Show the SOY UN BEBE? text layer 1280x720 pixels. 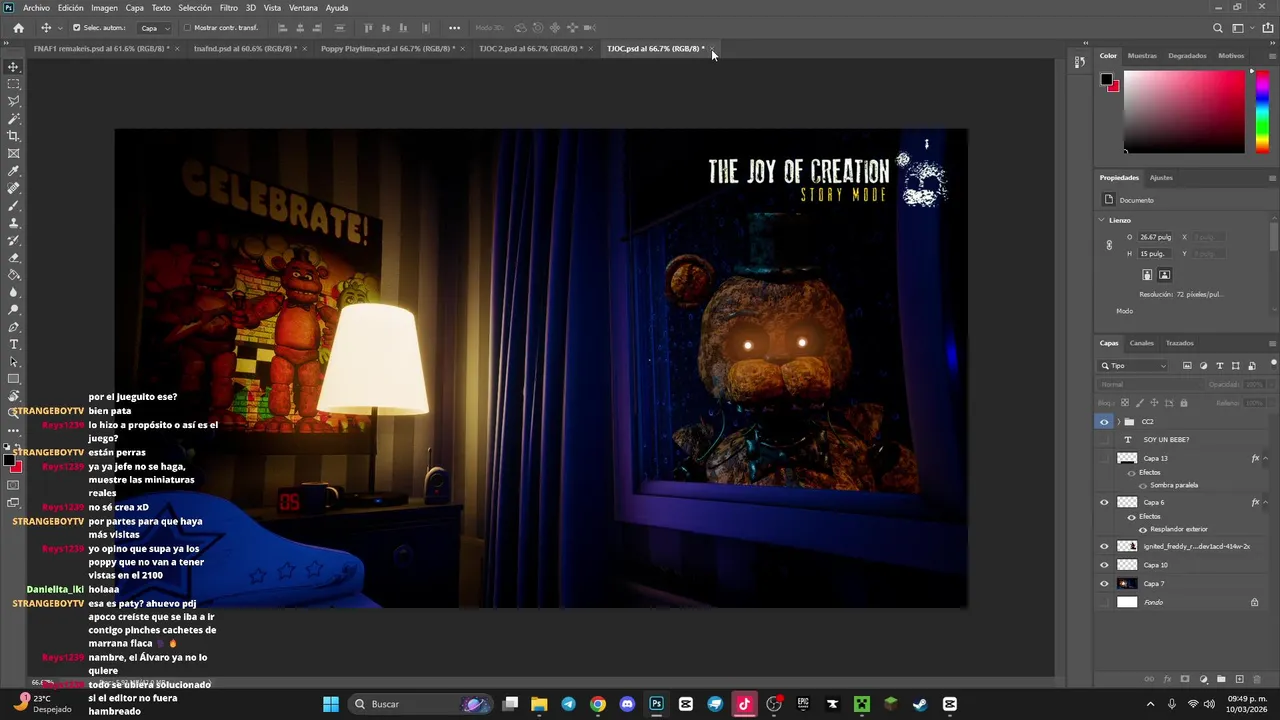point(1104,440)
